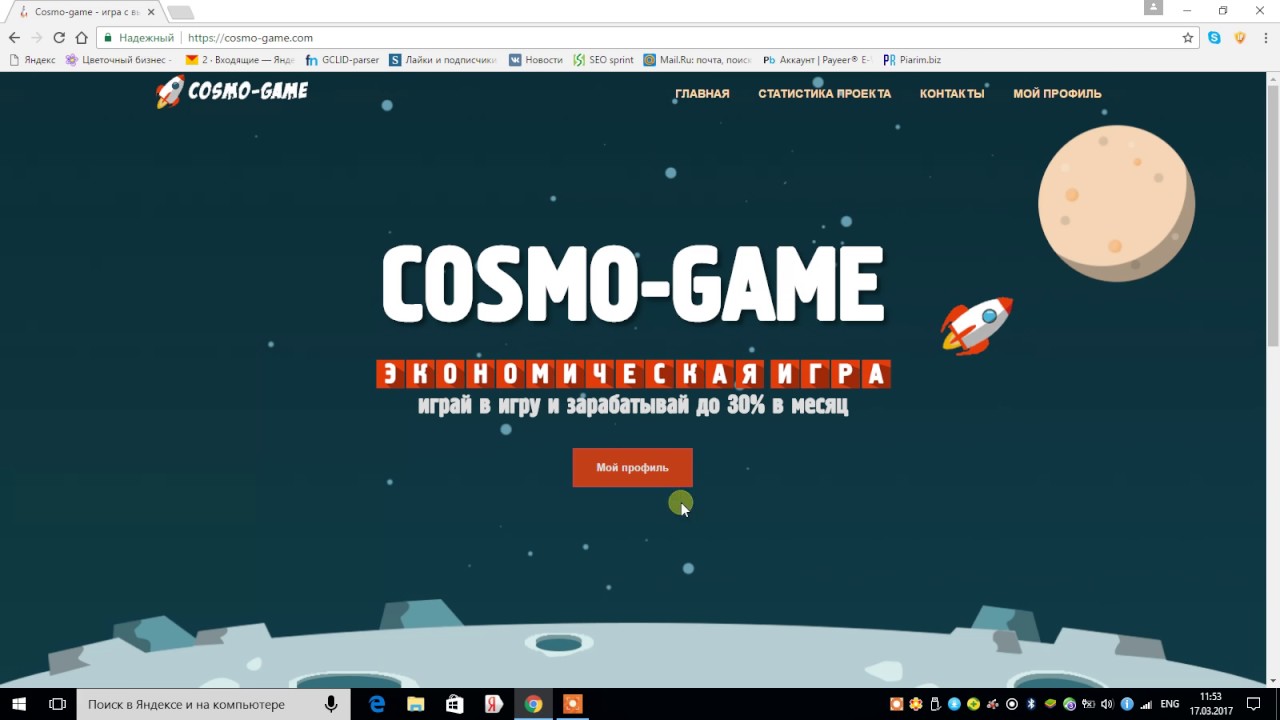Open the Лайки и подписчики bookmark

click(443, 60)
